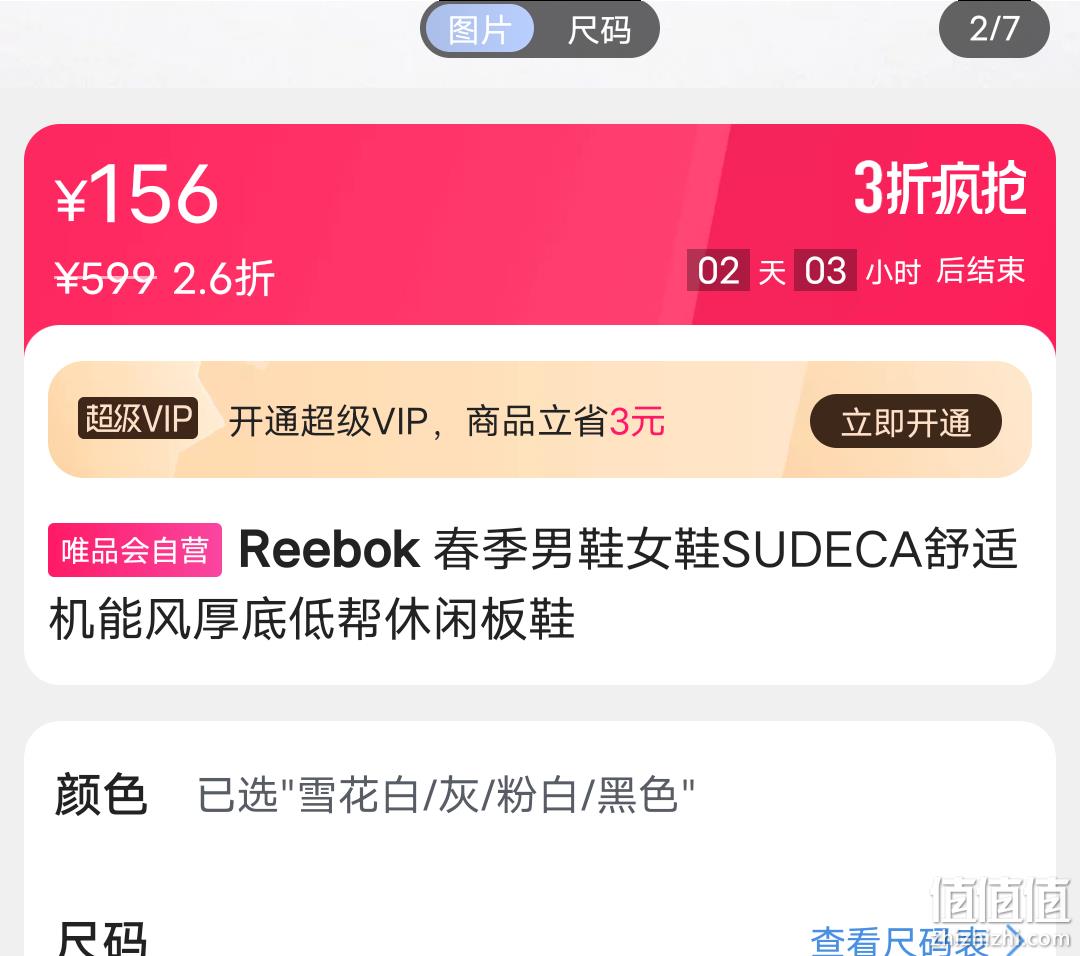Click the ¥156 sale price
This screenshot has height=956, width=1080.
pos(136,194)
